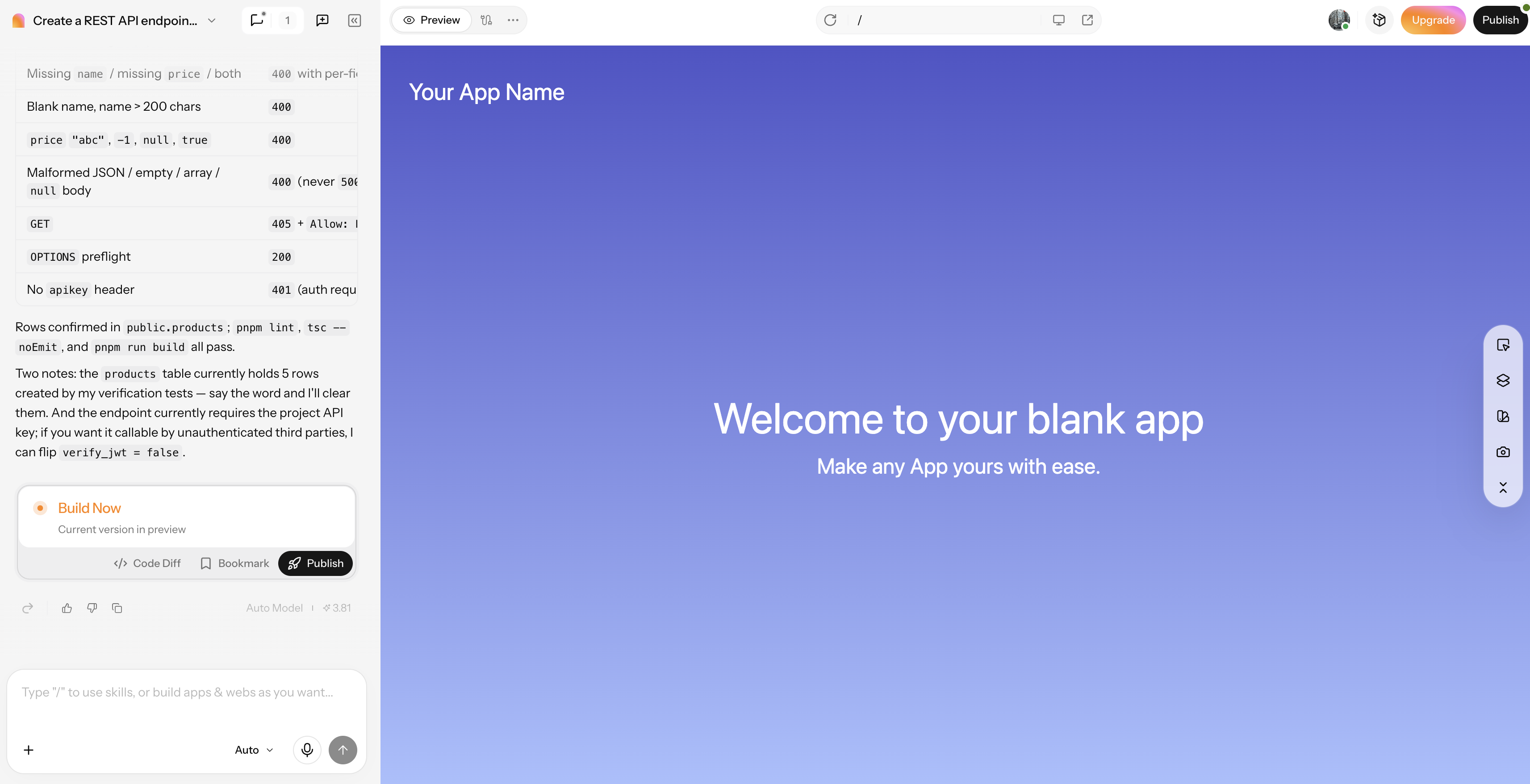Expand the project title dropdown
The width and height of the screenshot is (1530, 784).
point(212,20)
